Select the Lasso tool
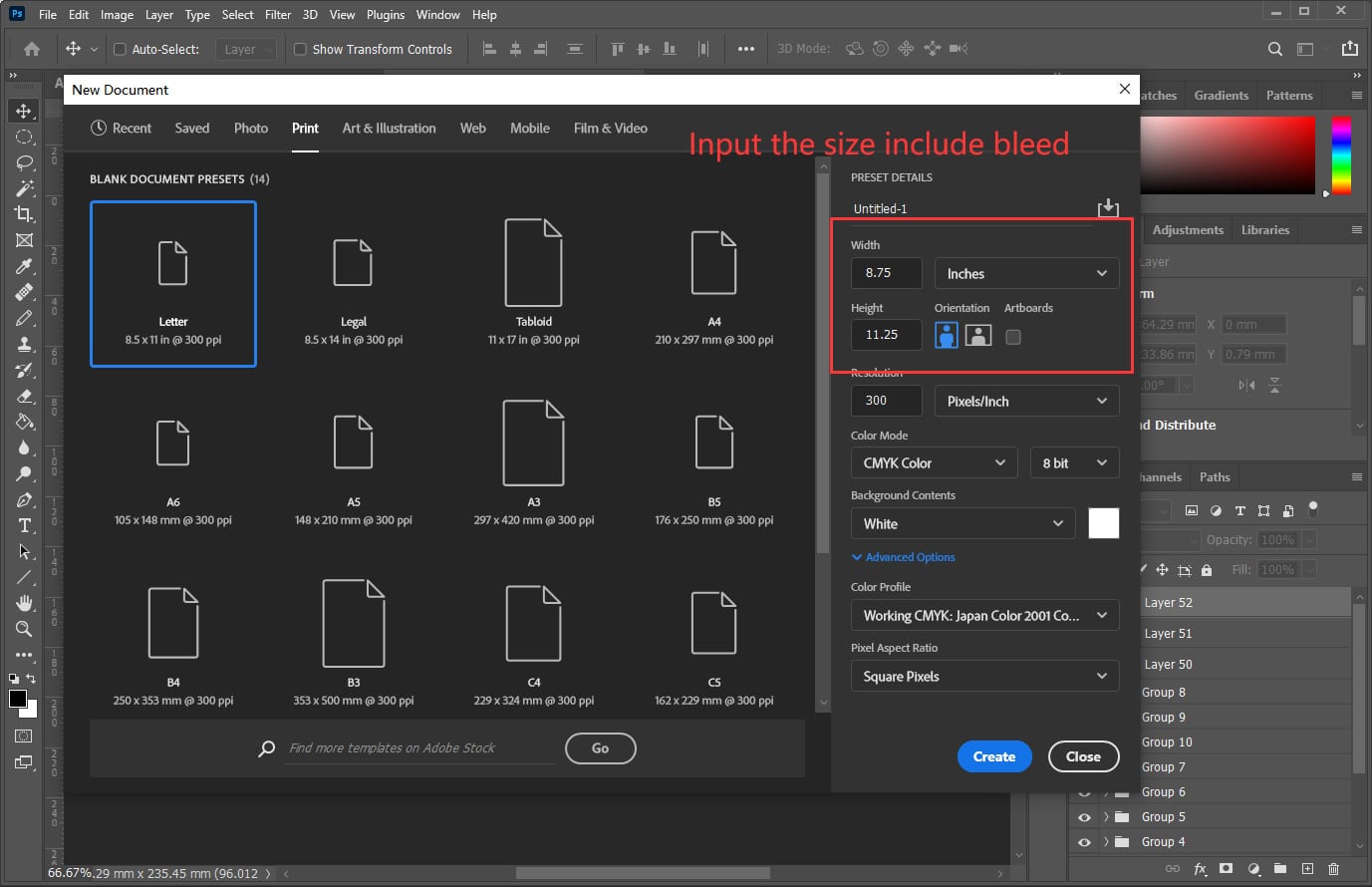The image size is (1372, 887). 24,162
